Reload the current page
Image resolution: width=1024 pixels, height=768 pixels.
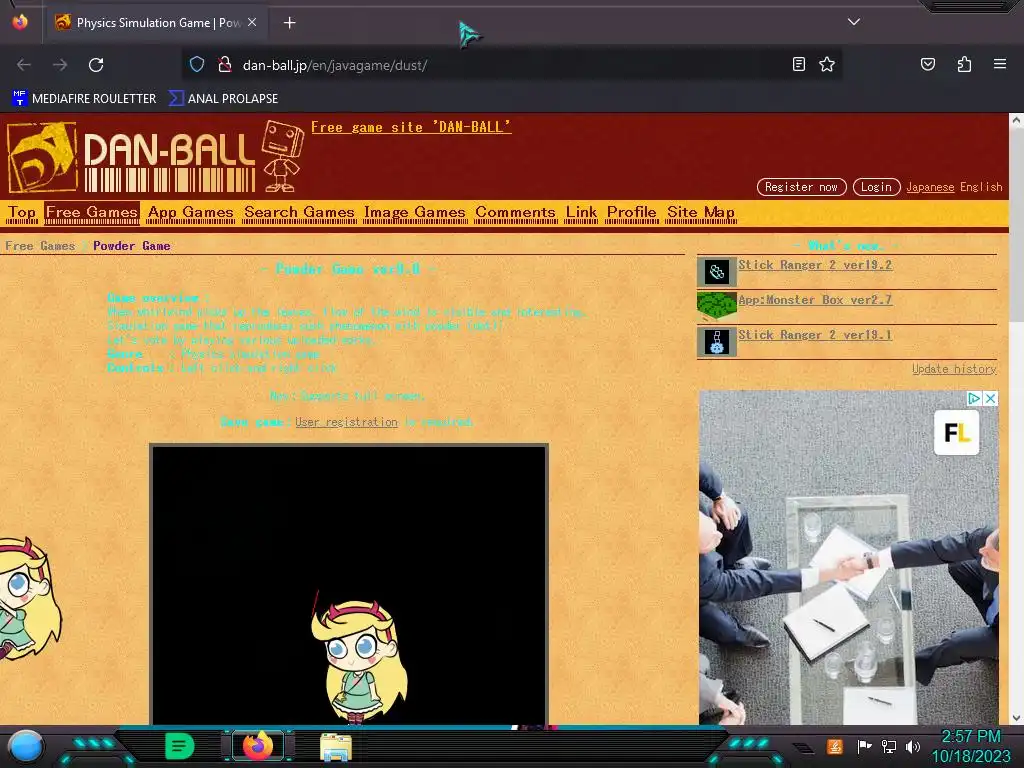[x=96, y=65]
